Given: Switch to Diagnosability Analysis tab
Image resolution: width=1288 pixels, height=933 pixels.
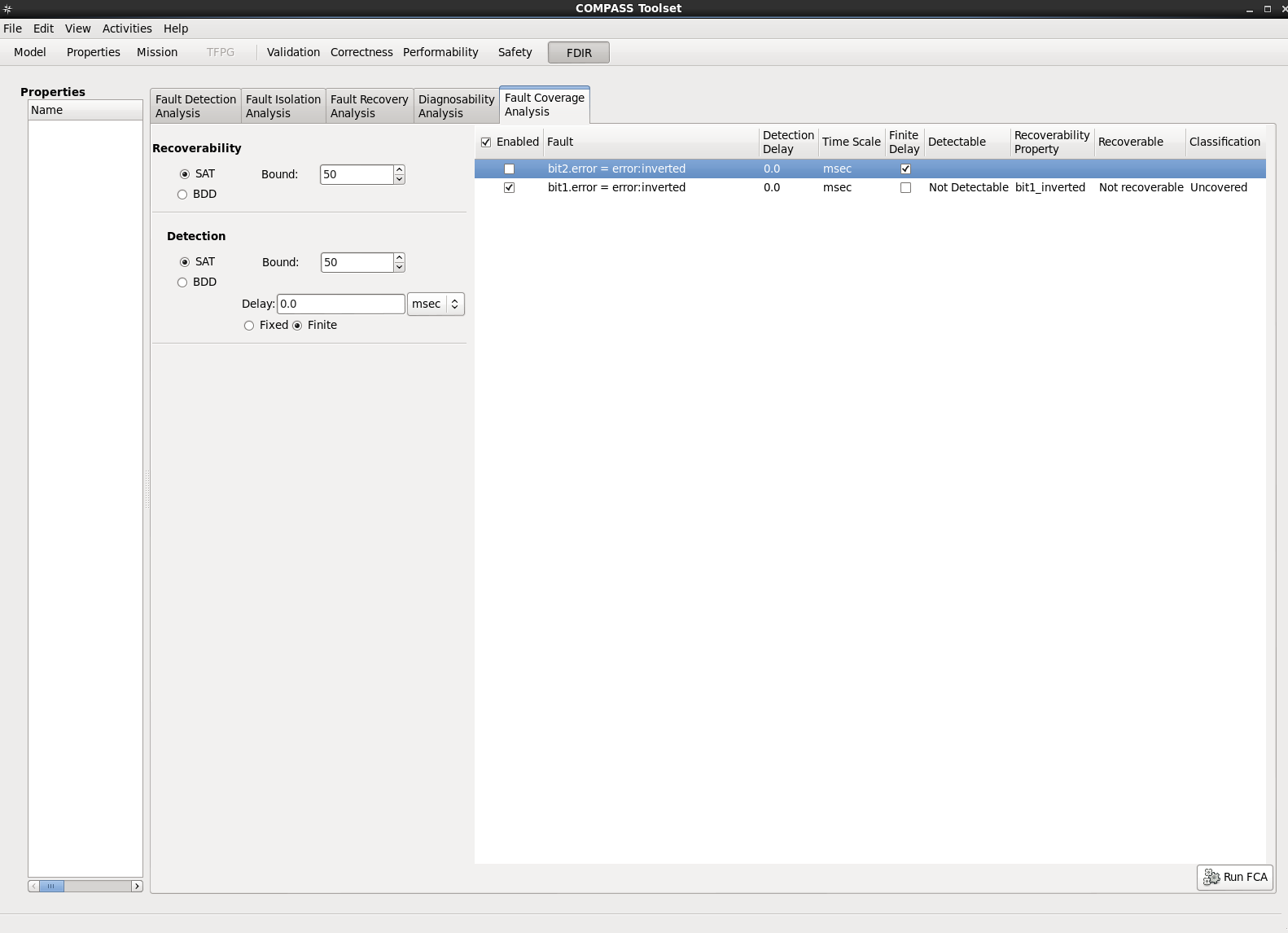Looking at the screenshot, I should point(457,106).
